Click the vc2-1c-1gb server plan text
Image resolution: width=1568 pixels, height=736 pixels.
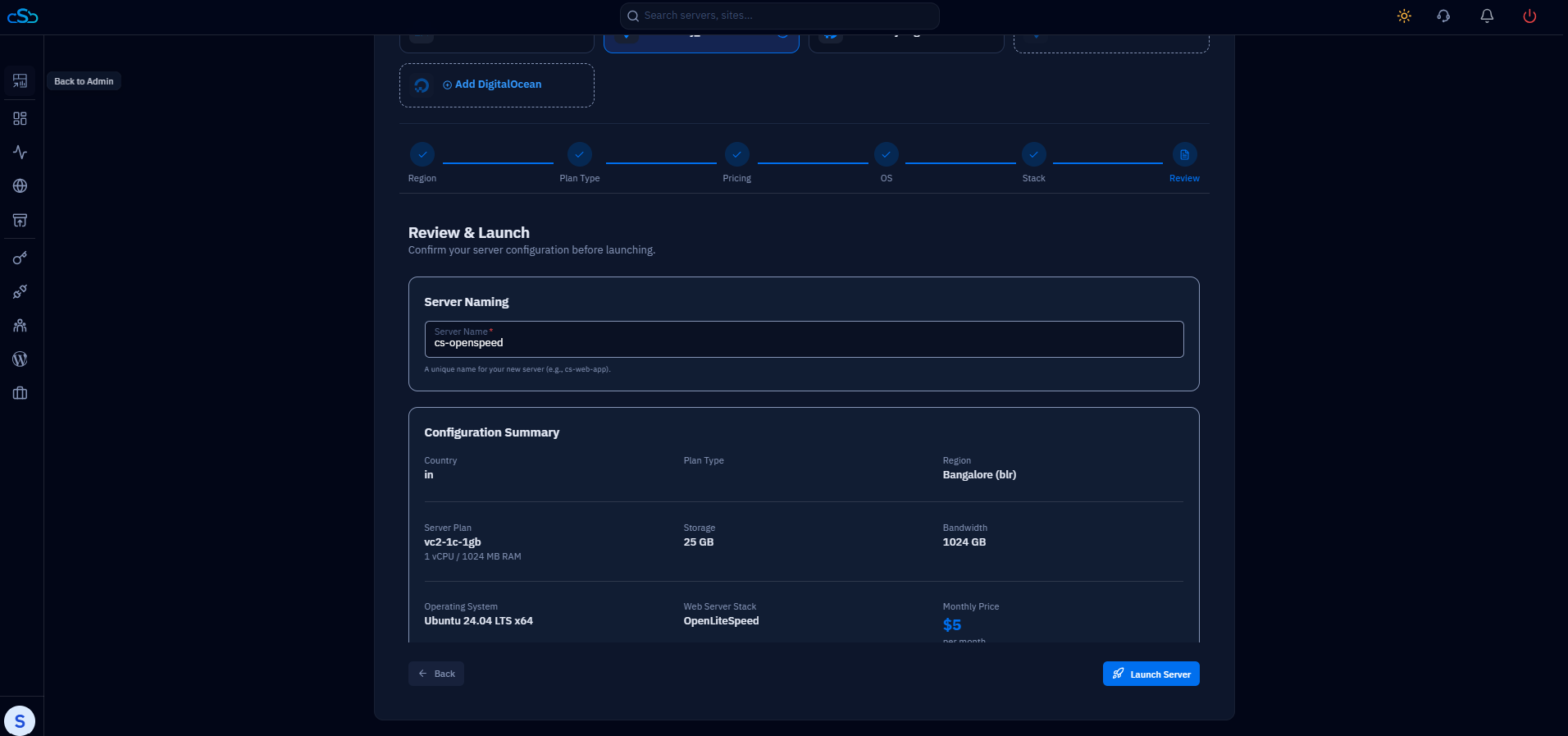pyautogui.click(x=453, y=542)
